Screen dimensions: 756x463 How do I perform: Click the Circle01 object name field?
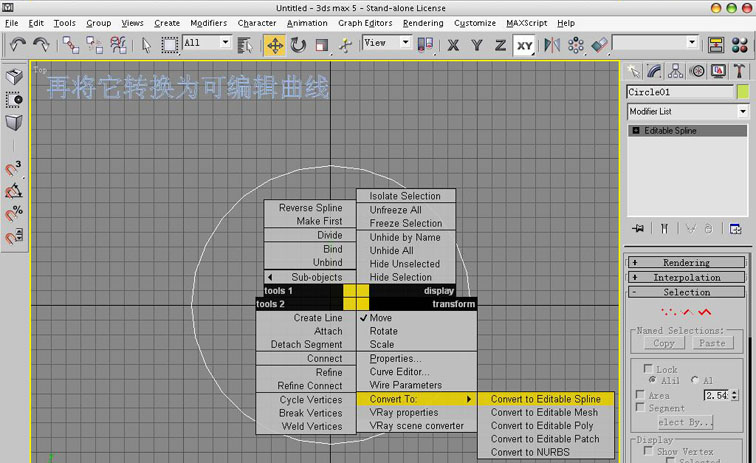point(680,92)
